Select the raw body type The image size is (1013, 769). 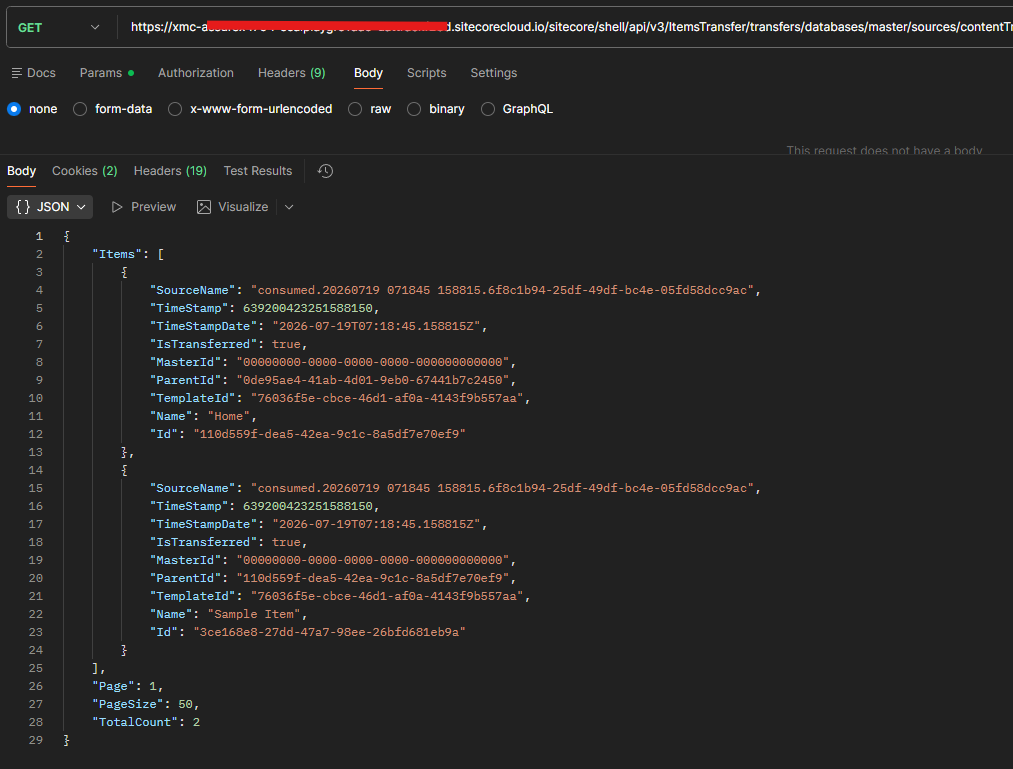355,109
